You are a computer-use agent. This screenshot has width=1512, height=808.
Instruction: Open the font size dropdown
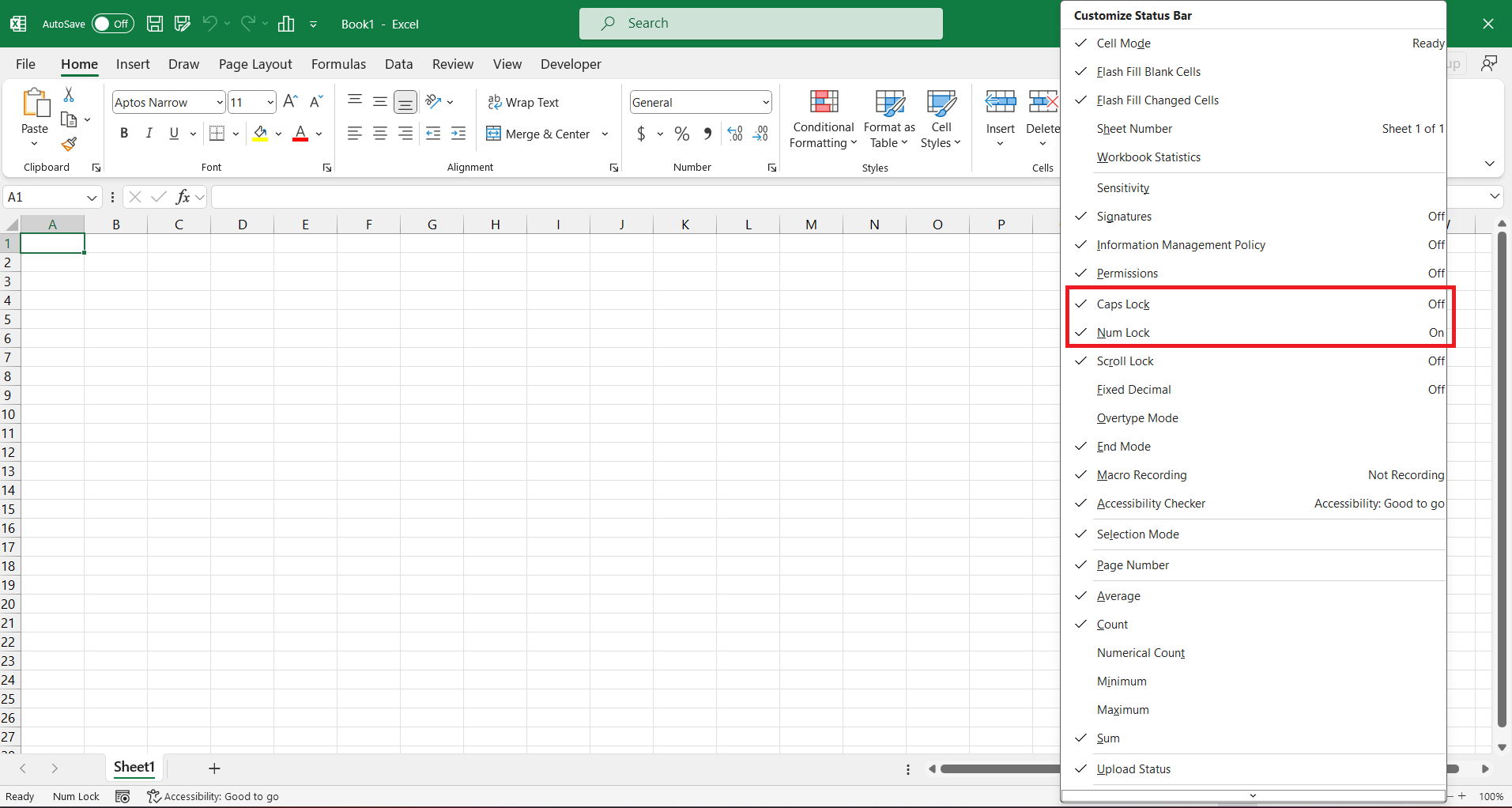click(x=270, y=102)
